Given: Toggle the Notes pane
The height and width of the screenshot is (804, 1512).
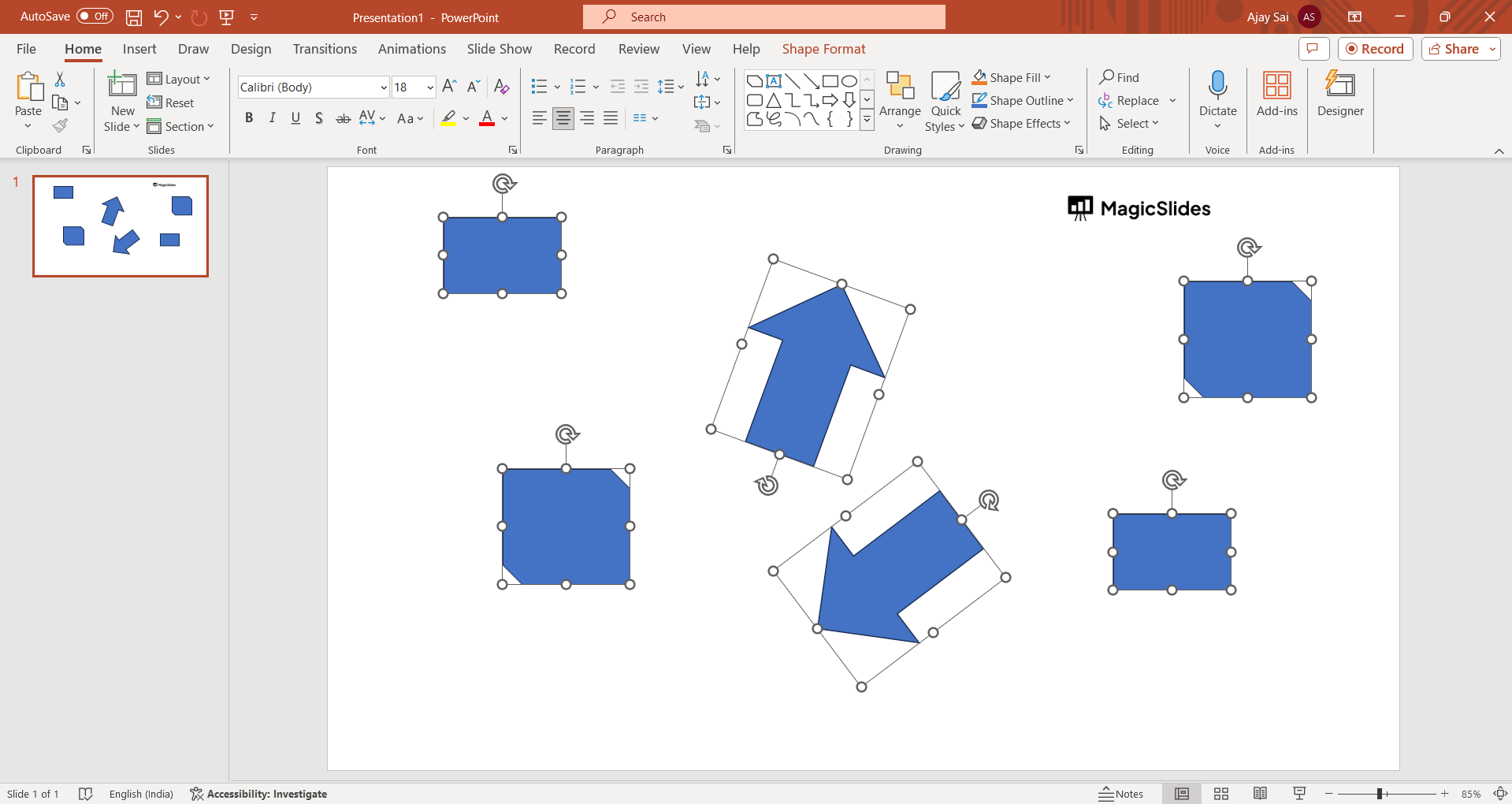Looking at the screenshot, I should tap(1121, 794).
